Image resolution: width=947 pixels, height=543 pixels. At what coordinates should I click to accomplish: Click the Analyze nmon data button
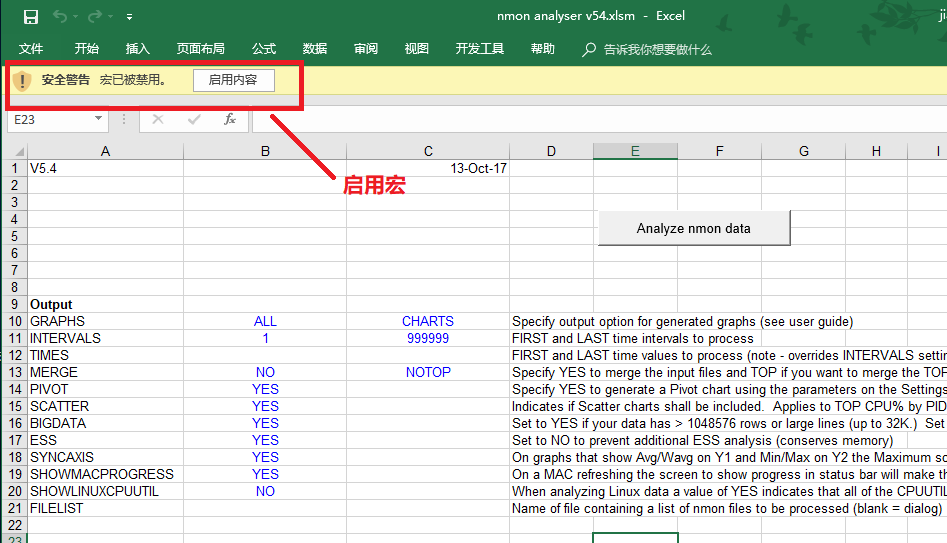[693, 228]
